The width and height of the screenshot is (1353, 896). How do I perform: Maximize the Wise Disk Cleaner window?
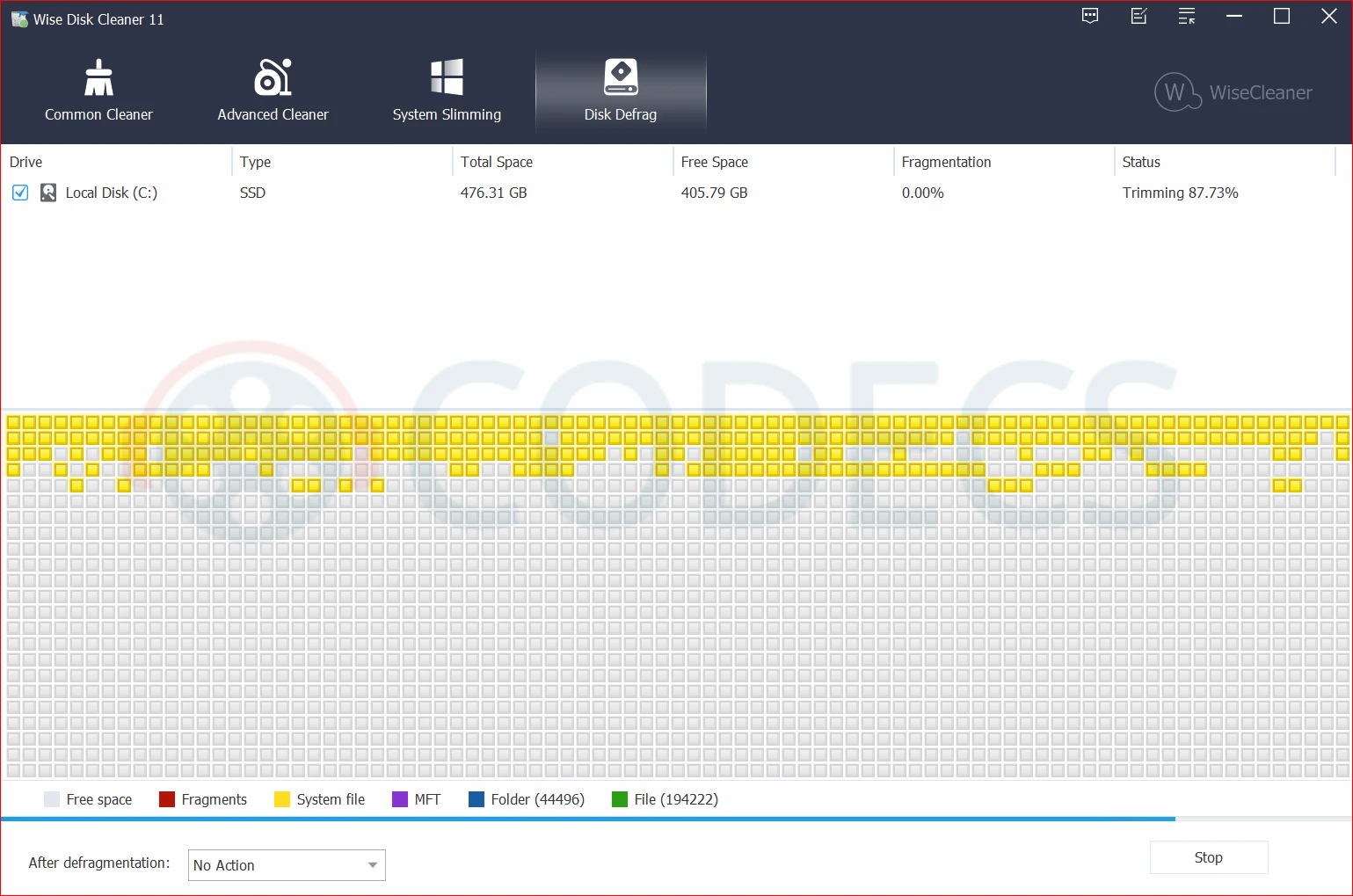click(x=1282, y=17)
